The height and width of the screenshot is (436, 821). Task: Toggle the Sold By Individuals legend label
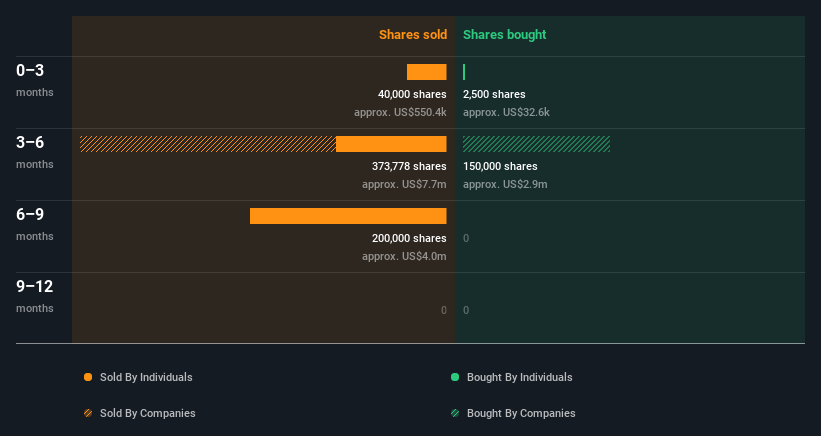146,377
